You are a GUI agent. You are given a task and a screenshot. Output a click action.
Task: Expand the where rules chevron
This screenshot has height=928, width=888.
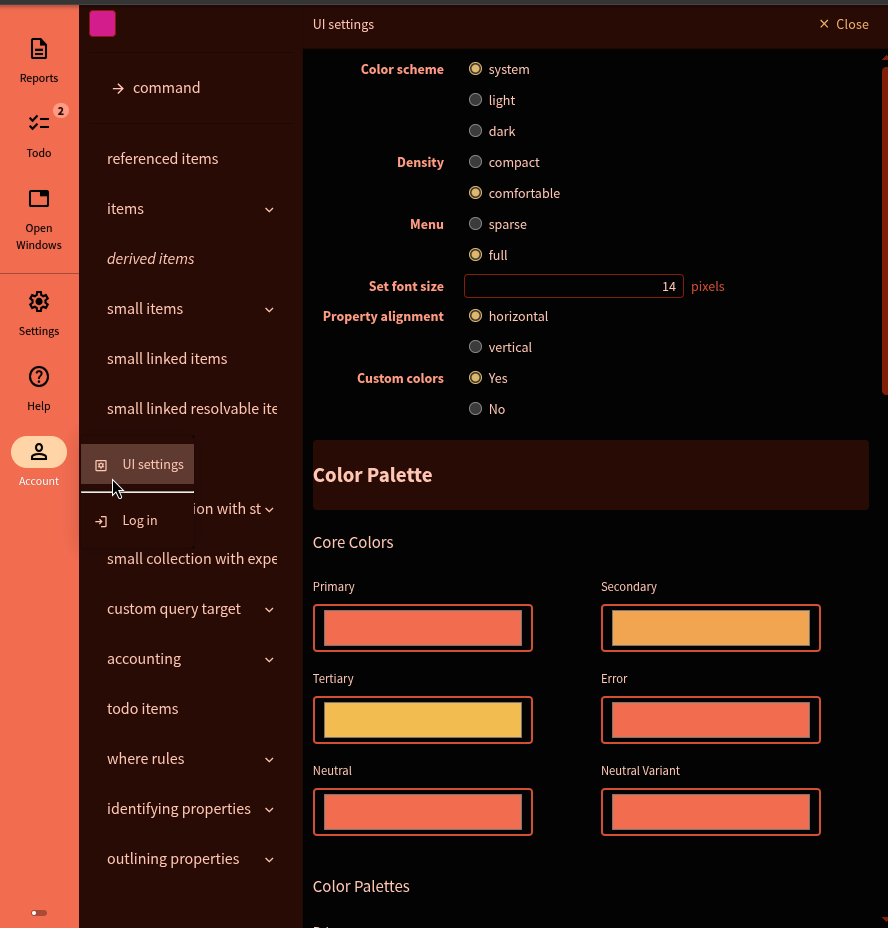click(269, 759)
